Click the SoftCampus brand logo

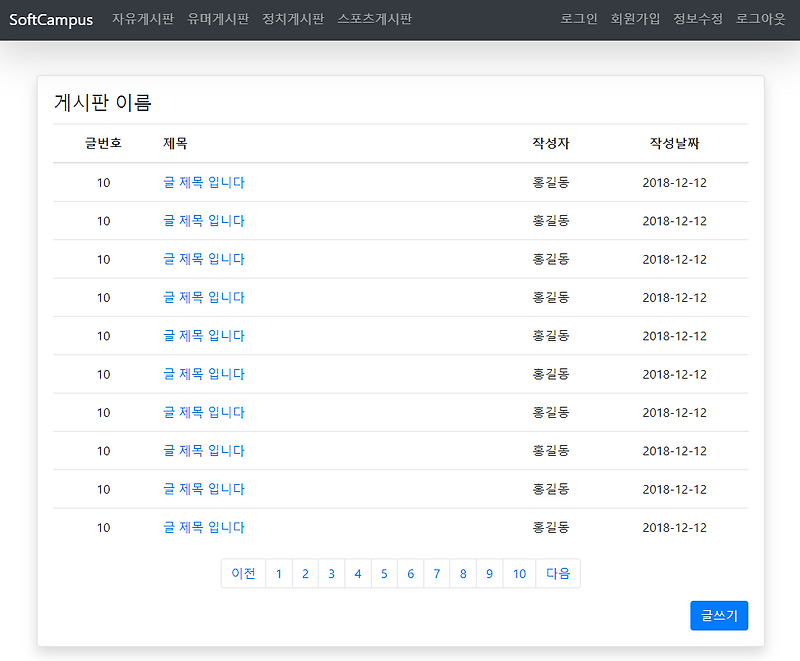pos(50,18)
